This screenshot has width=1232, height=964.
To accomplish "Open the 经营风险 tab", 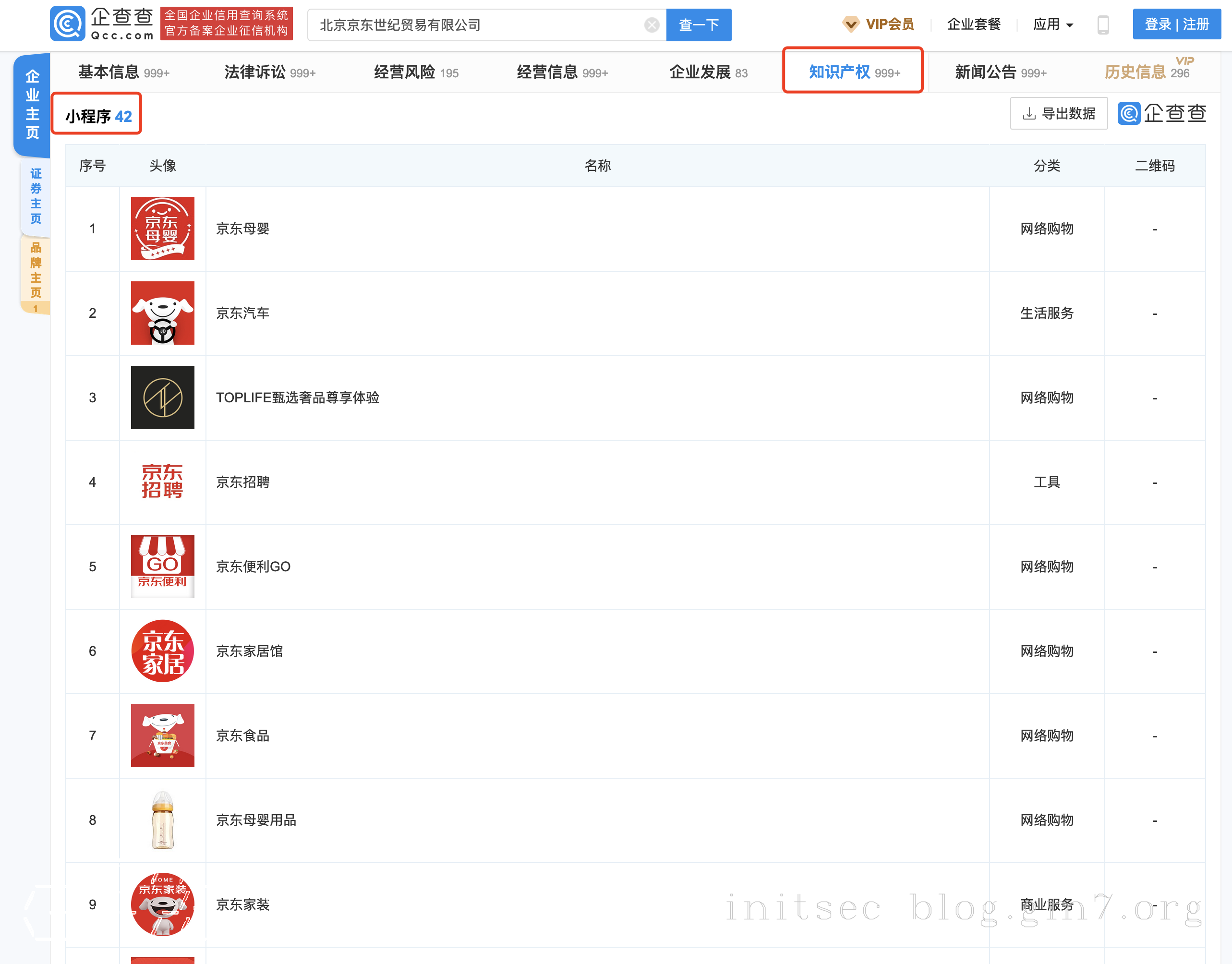I will tap(416, 72).
